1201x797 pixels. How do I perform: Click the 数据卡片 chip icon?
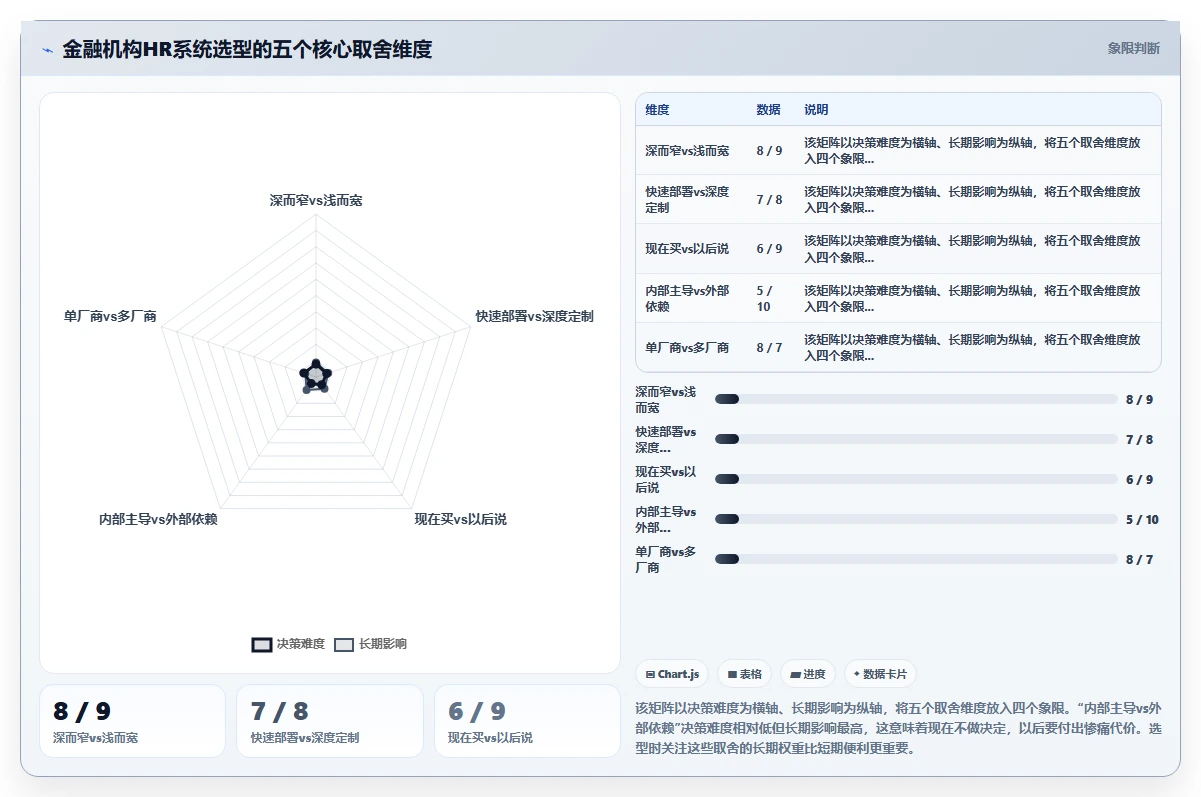pos(857,674)
